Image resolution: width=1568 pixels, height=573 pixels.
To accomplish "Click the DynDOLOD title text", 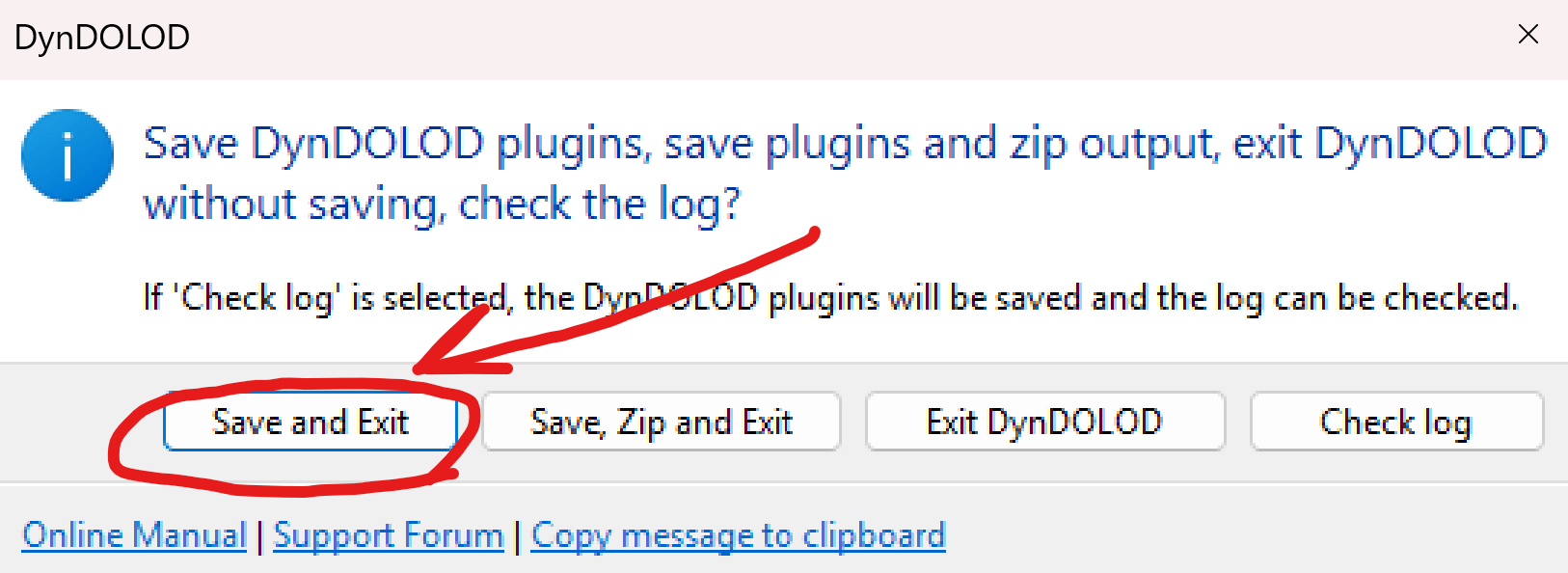I will coord(102,38).
